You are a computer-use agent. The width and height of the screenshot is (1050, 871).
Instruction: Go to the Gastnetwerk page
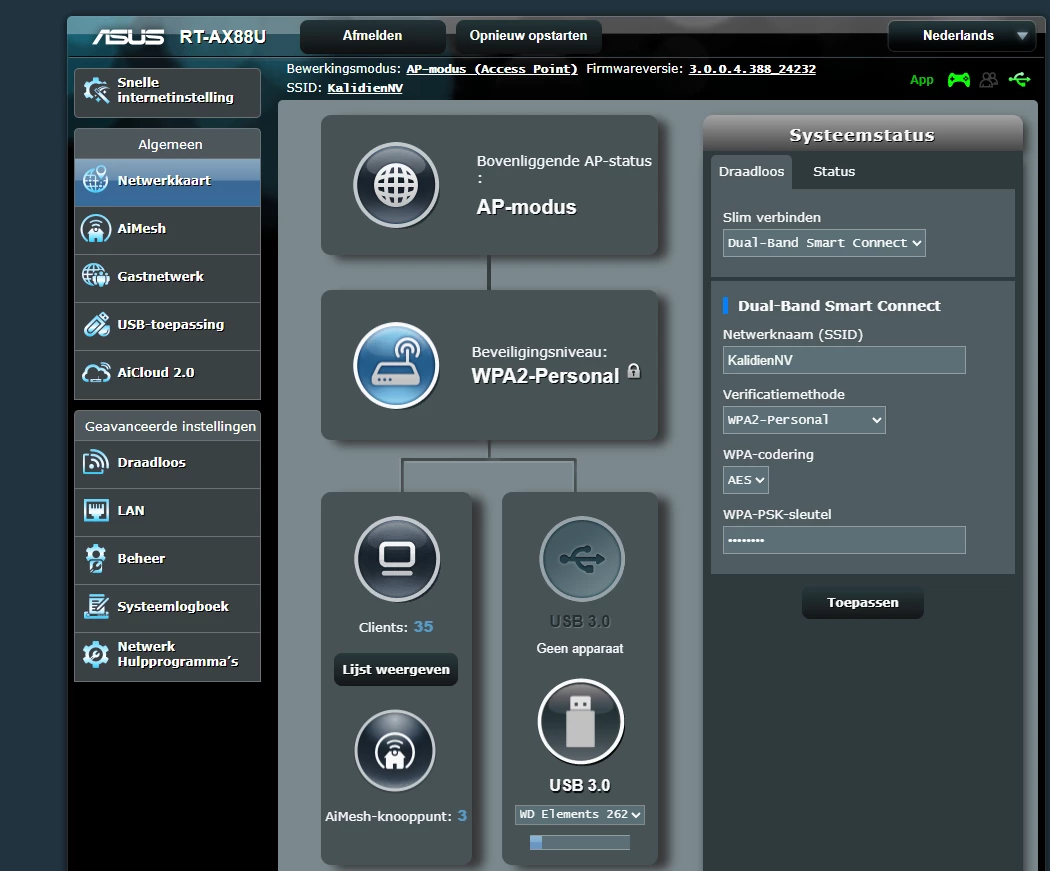(167, 279)
